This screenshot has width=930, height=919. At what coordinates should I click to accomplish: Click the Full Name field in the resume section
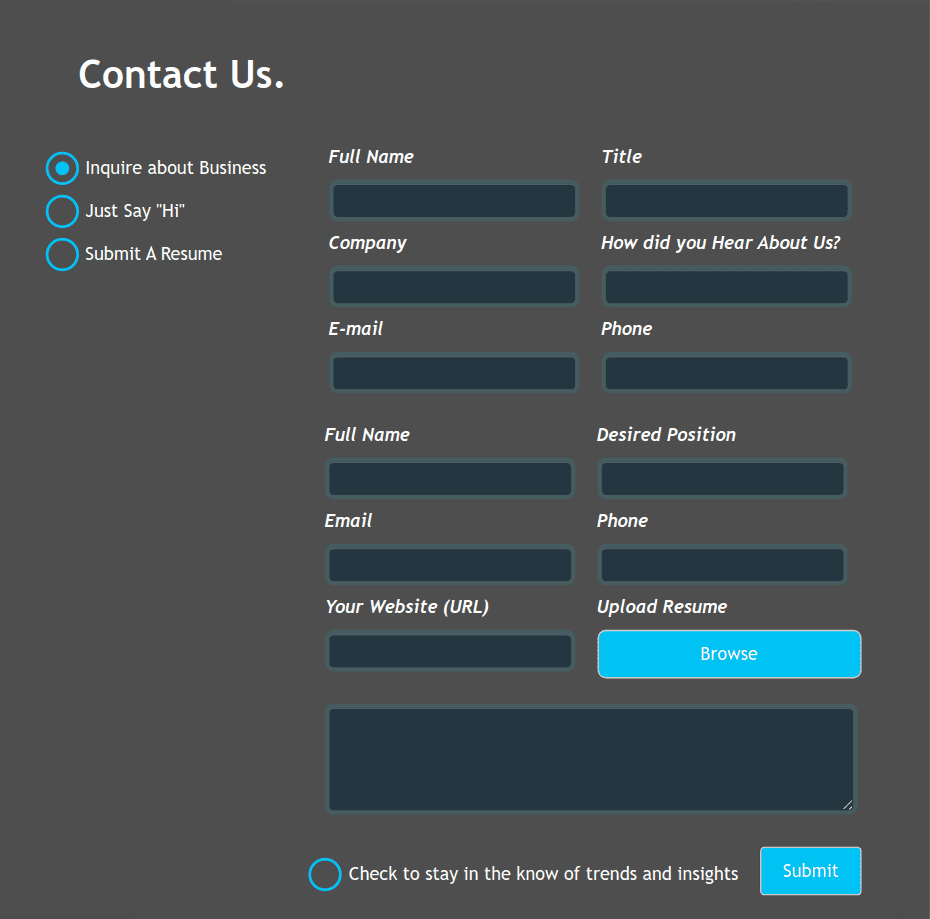[x=450, y=478]
